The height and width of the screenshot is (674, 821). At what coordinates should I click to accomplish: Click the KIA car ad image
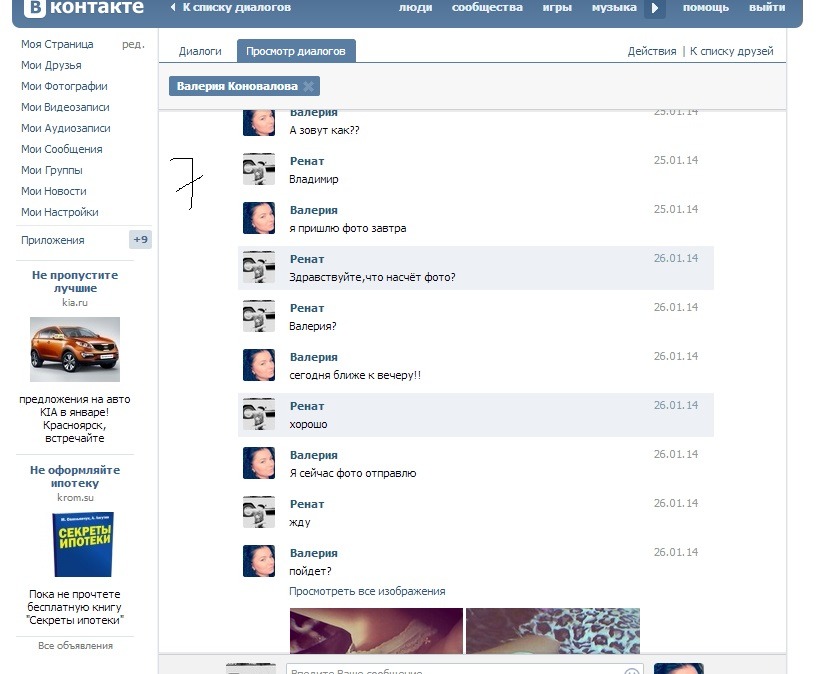coord(75,349)
